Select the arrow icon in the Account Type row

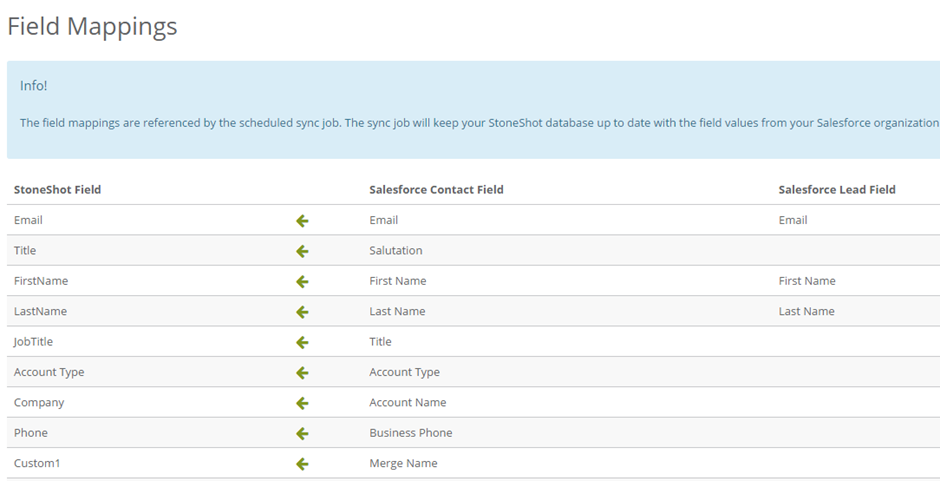[302, 373]
